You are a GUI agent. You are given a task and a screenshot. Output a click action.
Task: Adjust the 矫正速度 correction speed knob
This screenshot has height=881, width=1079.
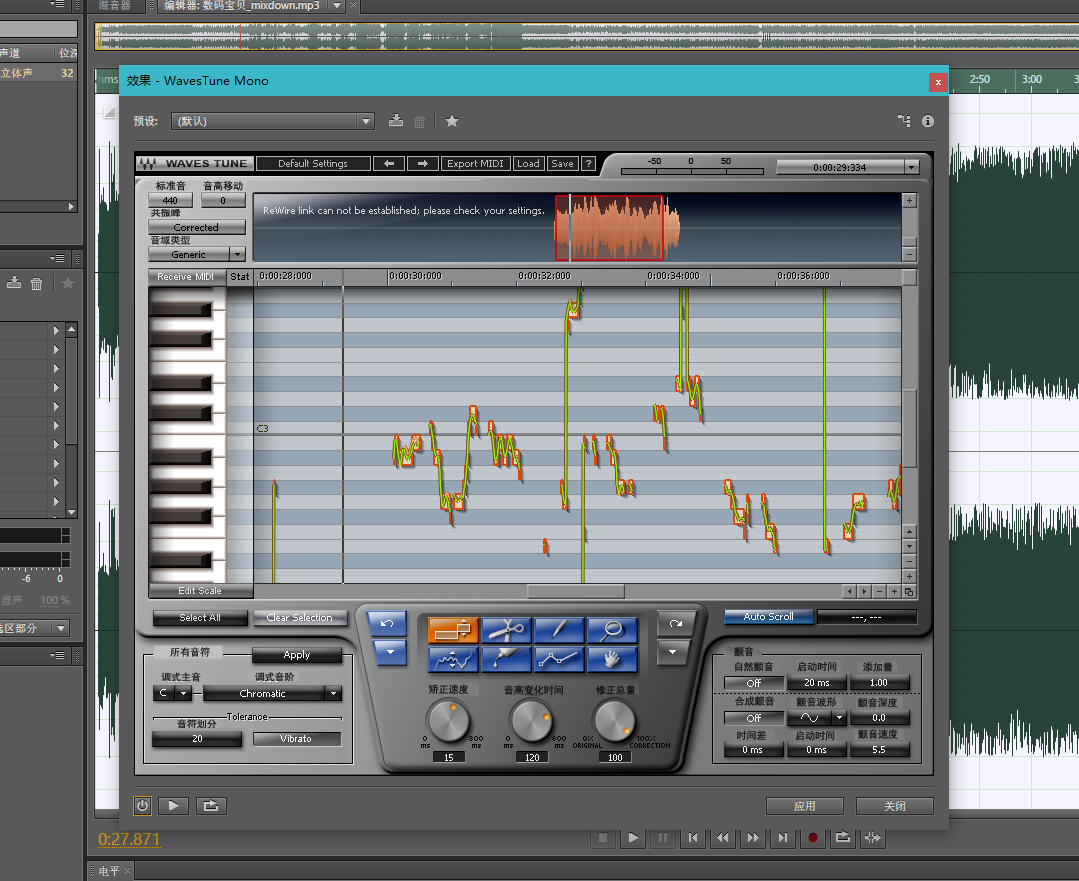[449, 721]
